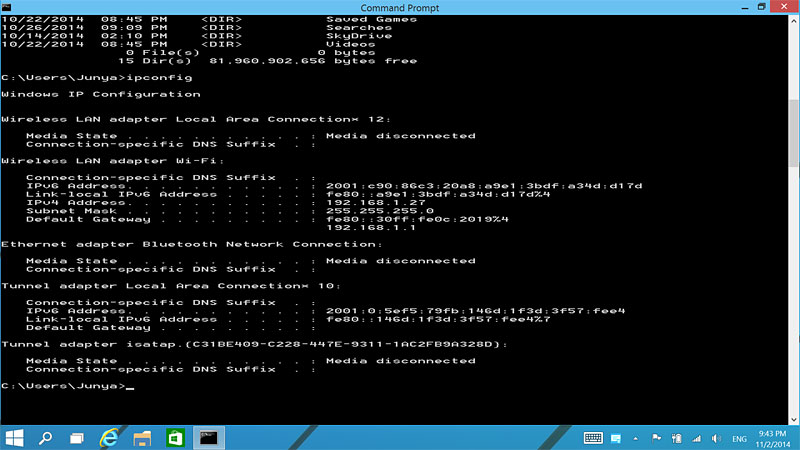
Task: Click the prompt line C:\Users\Junya> cursor
Action: point(130,387)
